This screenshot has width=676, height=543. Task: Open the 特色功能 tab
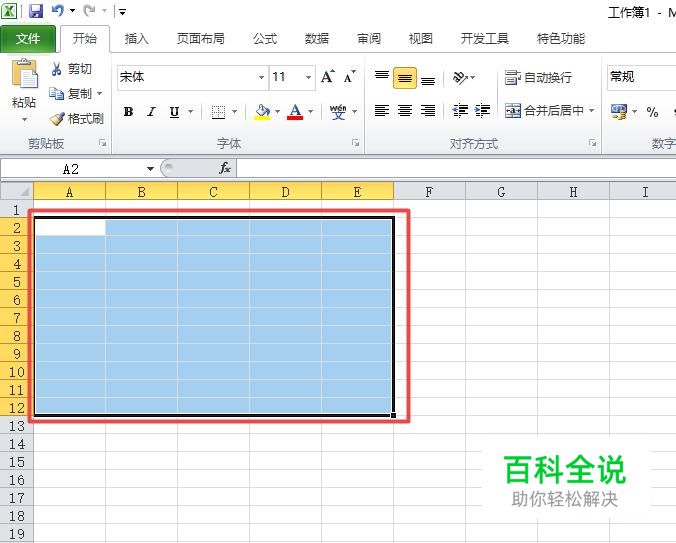click(560, 39)
